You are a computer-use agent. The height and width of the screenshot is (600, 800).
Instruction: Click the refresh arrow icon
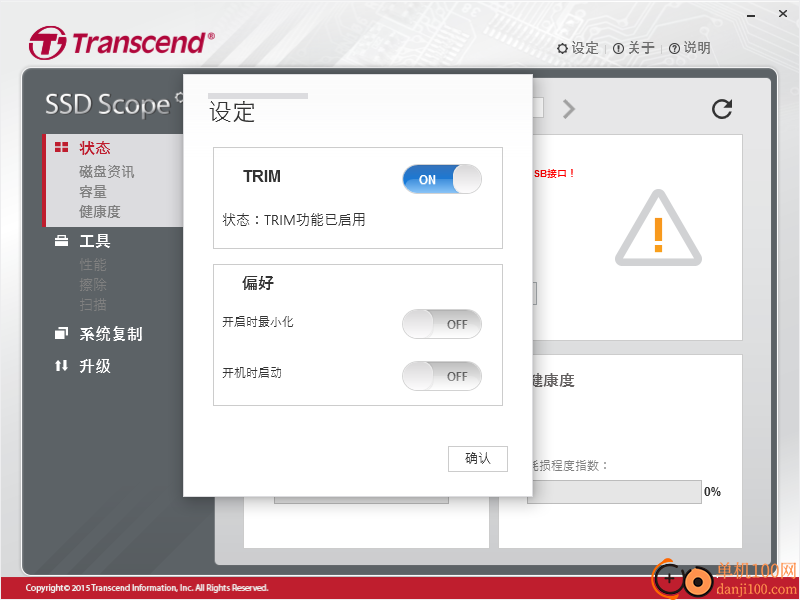722,109
